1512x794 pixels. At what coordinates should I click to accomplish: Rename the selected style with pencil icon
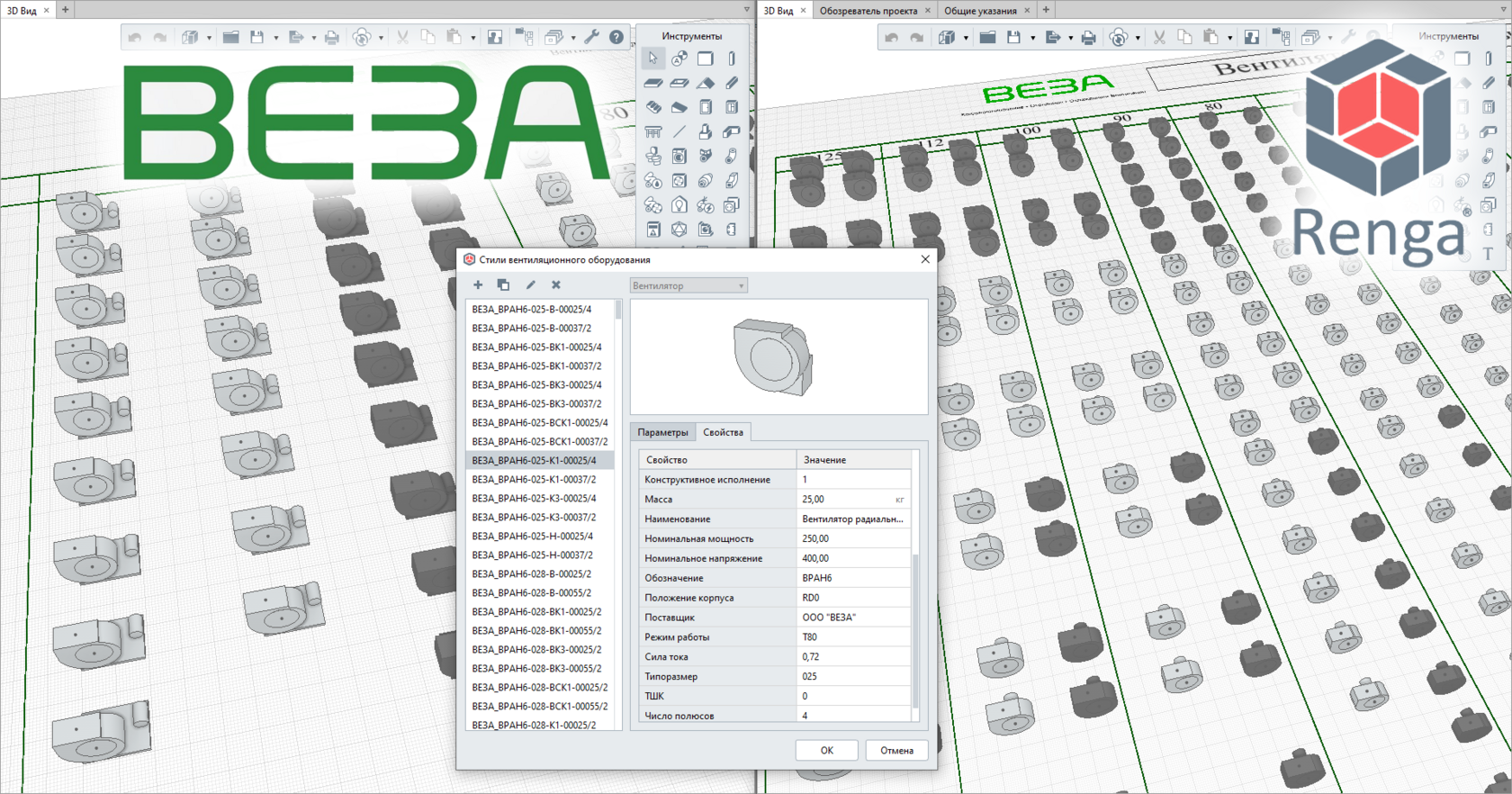point(530,284)
